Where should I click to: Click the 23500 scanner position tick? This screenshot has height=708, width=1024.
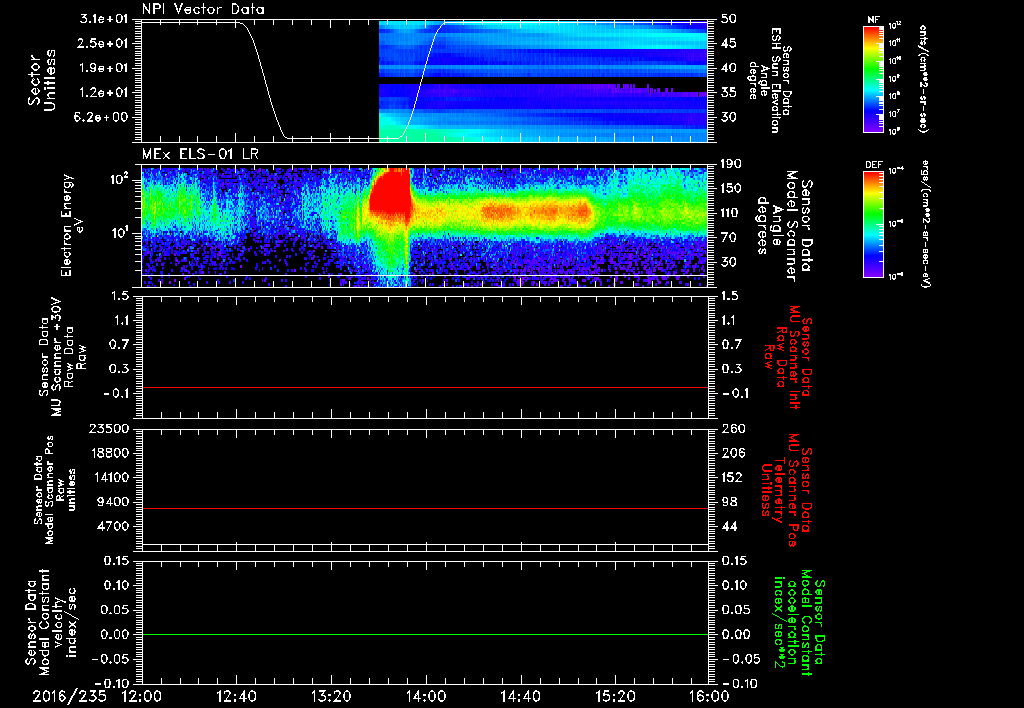click(108, 428)
